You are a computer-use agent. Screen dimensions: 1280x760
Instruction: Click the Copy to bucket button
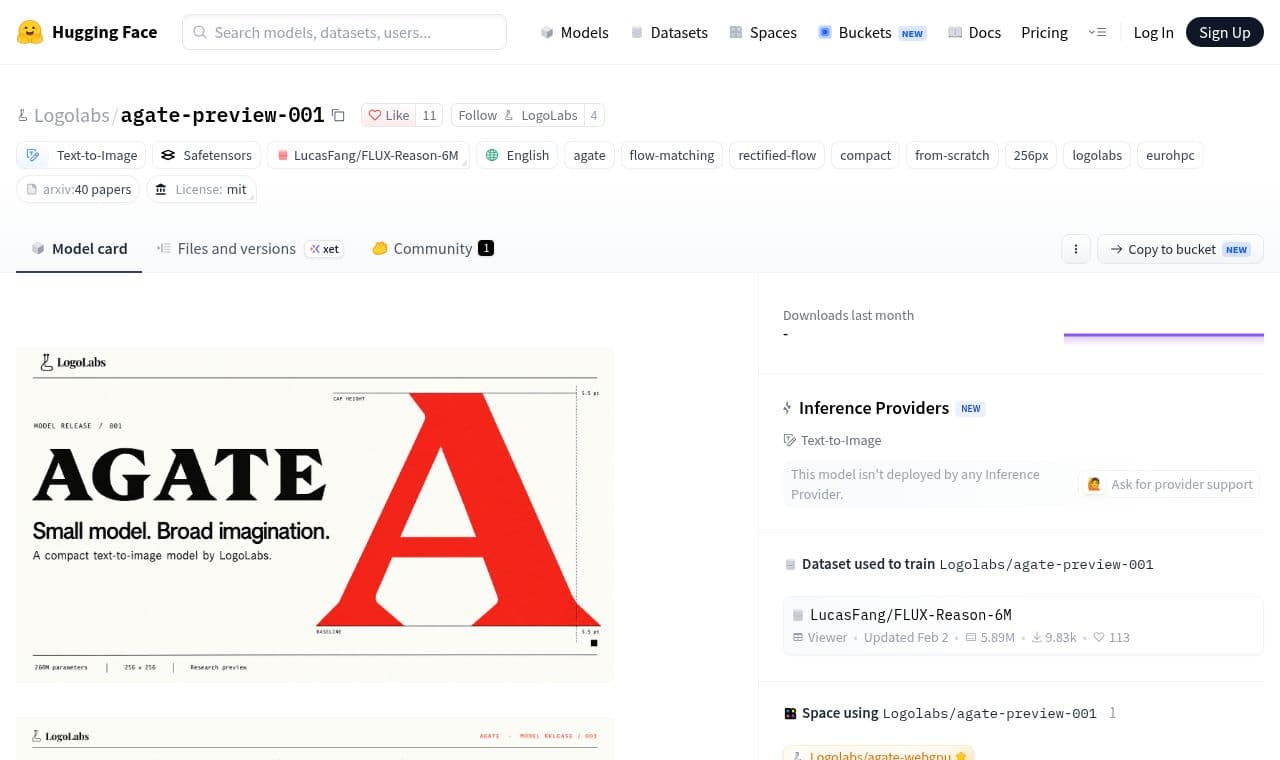(x=1180, y=249)
